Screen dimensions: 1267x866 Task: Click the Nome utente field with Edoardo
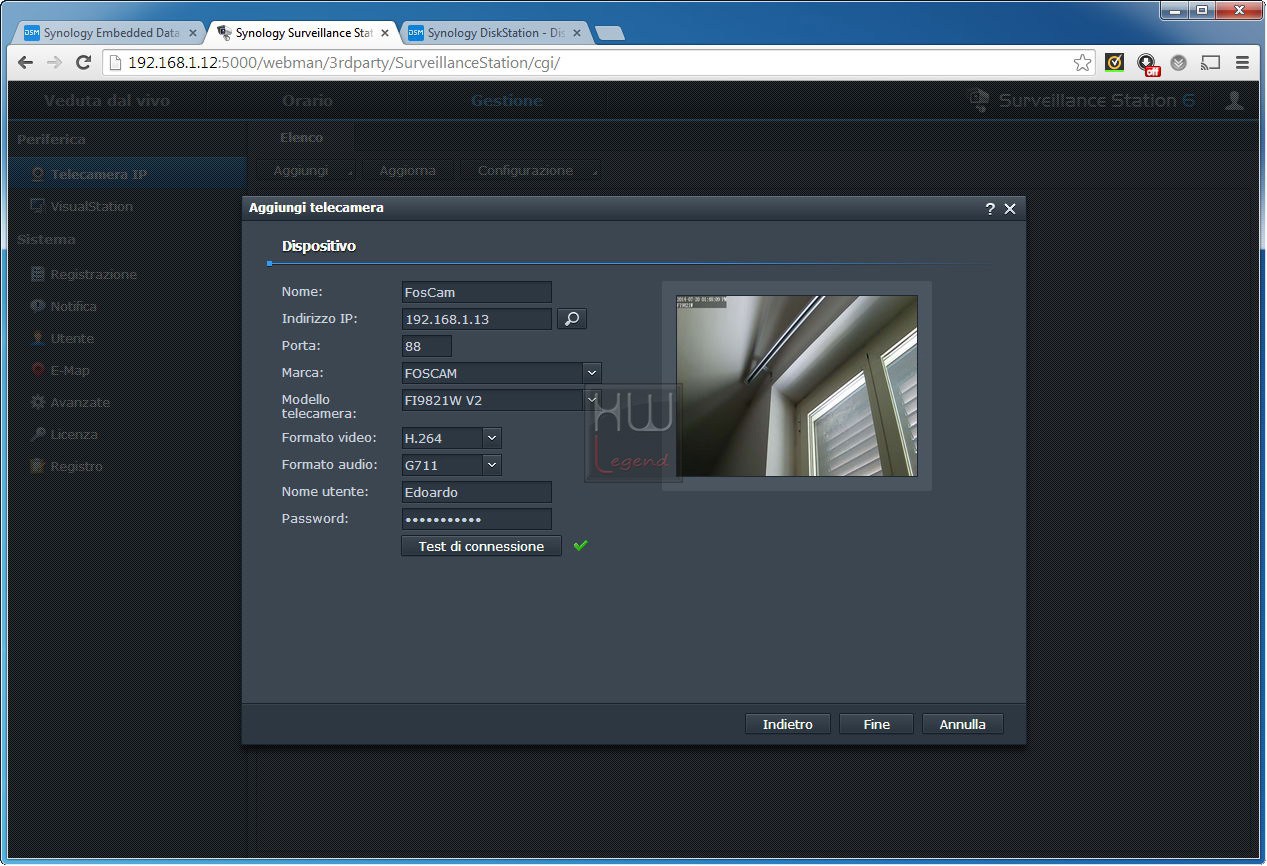pos(477,492)
